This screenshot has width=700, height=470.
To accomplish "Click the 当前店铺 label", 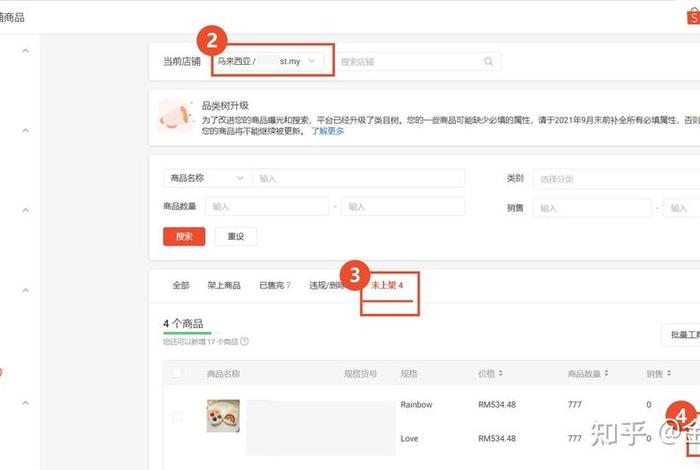I will click(x=182, y=62).
